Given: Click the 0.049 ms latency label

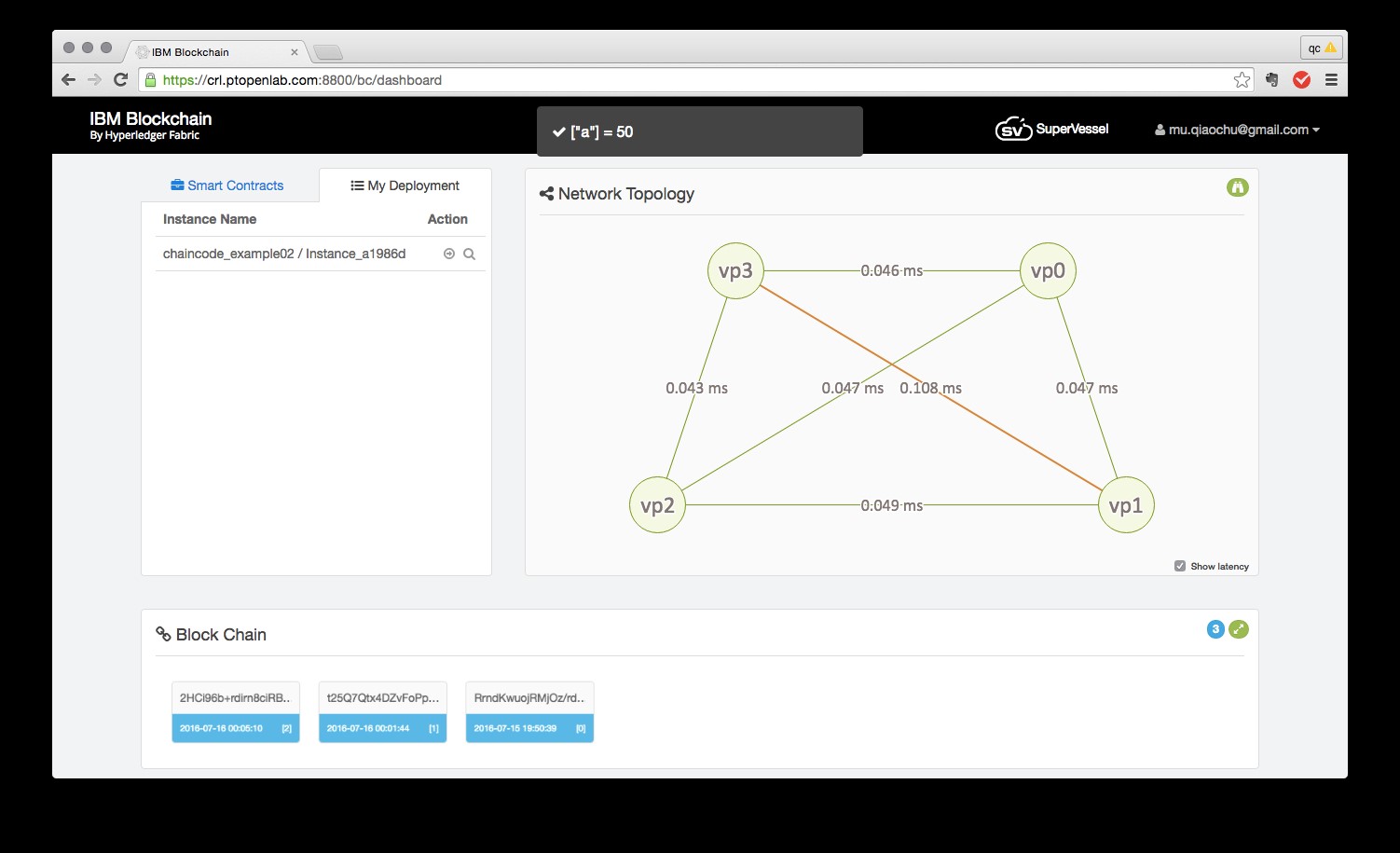Looking at the screenshot, I should (x=892, y=505).
